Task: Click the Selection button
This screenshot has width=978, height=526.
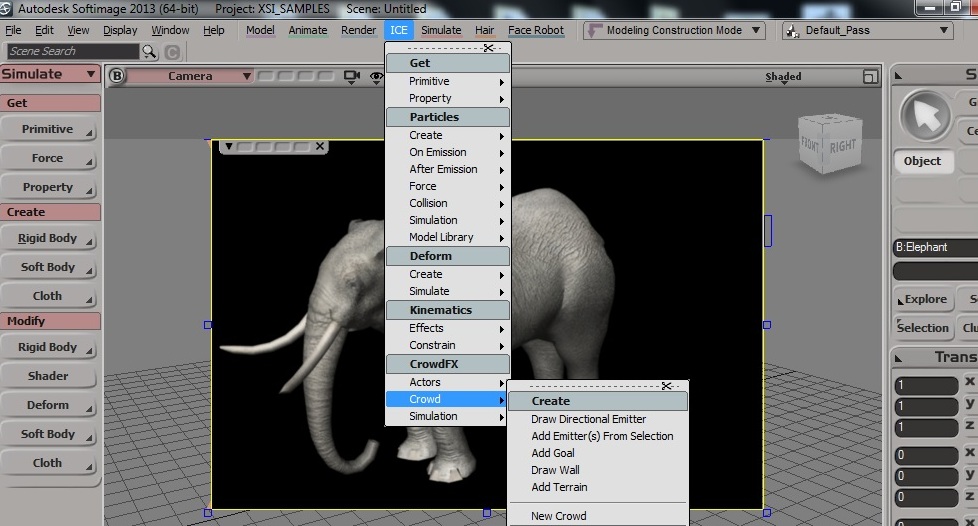Action: point(922,328)
